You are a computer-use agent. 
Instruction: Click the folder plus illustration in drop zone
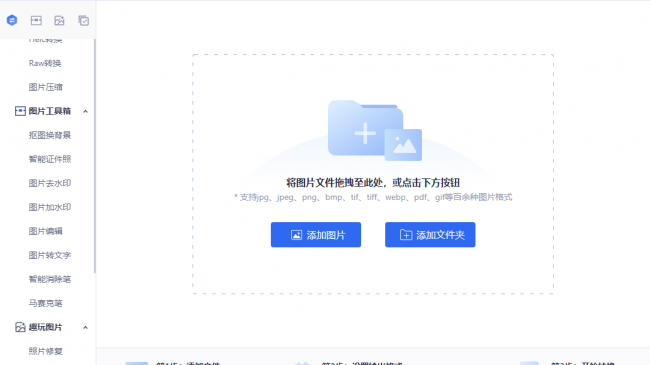(375, 130)
